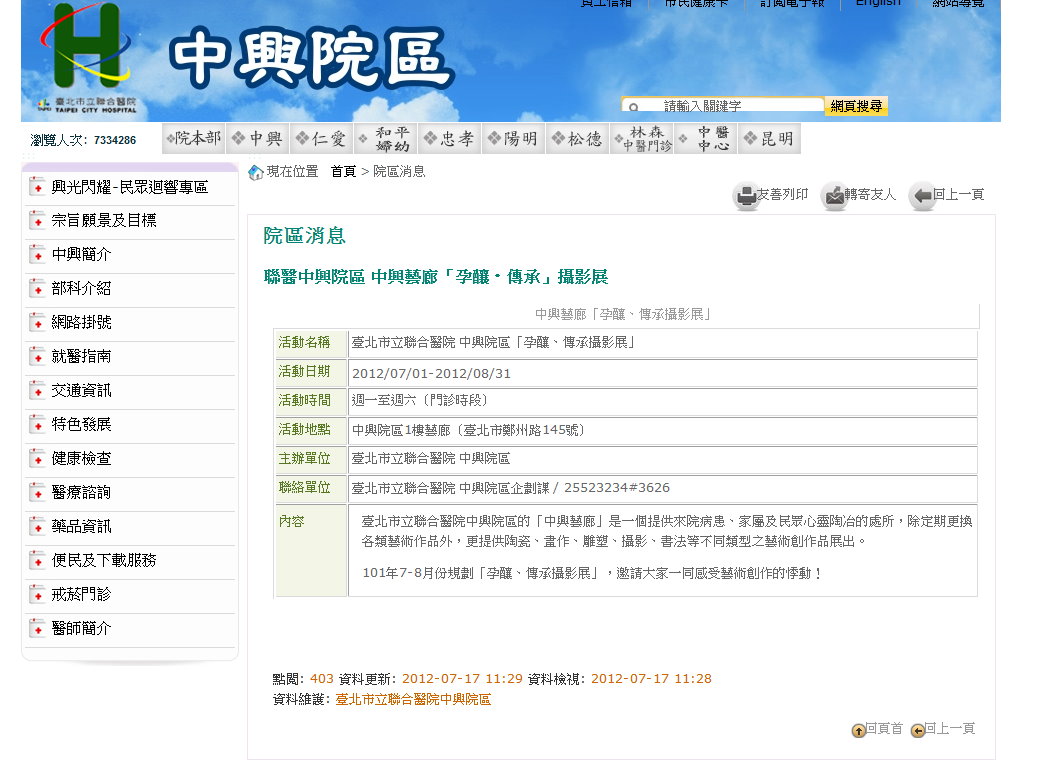The image size is (1040, 773).
Task: Click the red-cross icon beside 交通資訊
Action: tap(37, 391)
